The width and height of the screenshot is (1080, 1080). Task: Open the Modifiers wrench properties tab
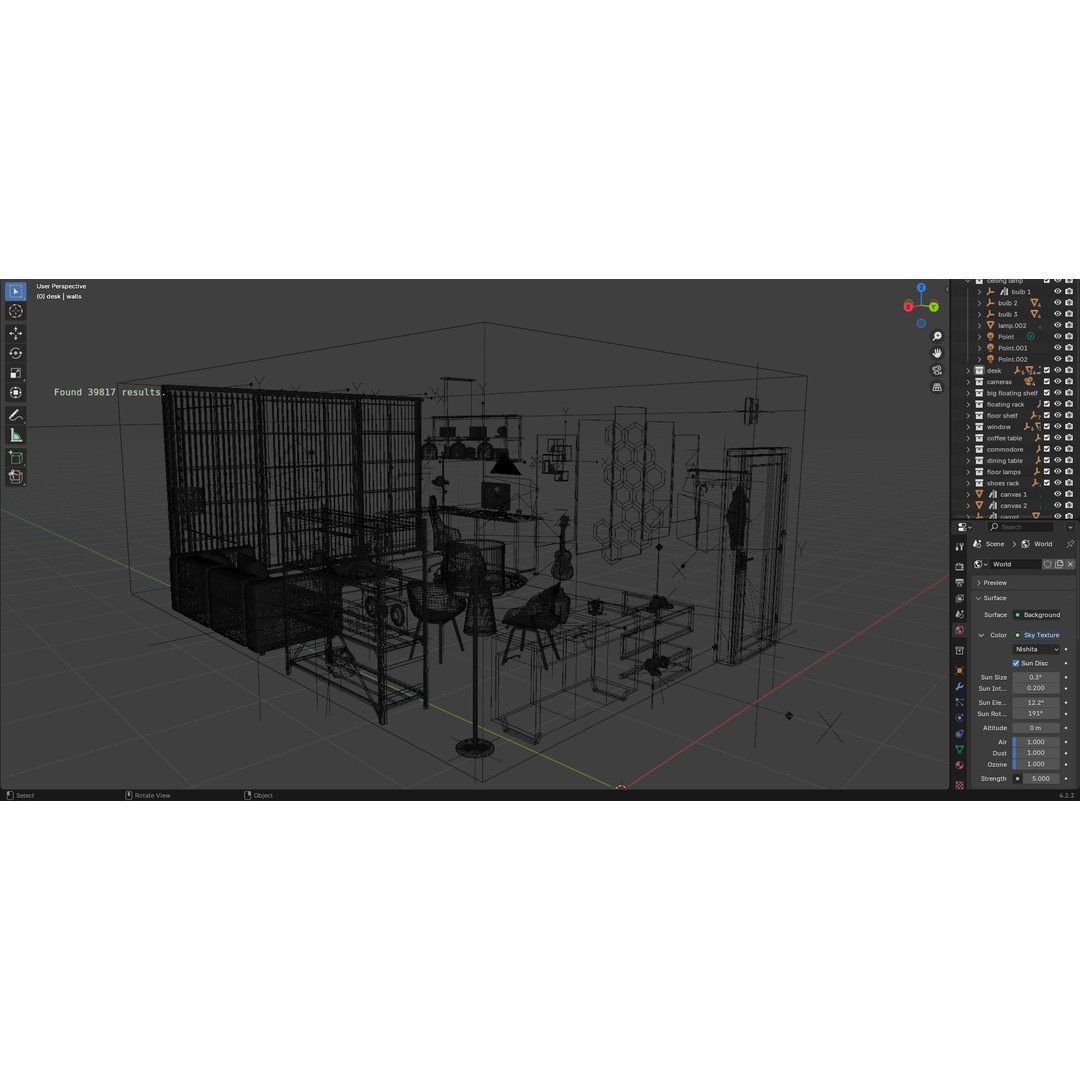(x=959, y=686)
